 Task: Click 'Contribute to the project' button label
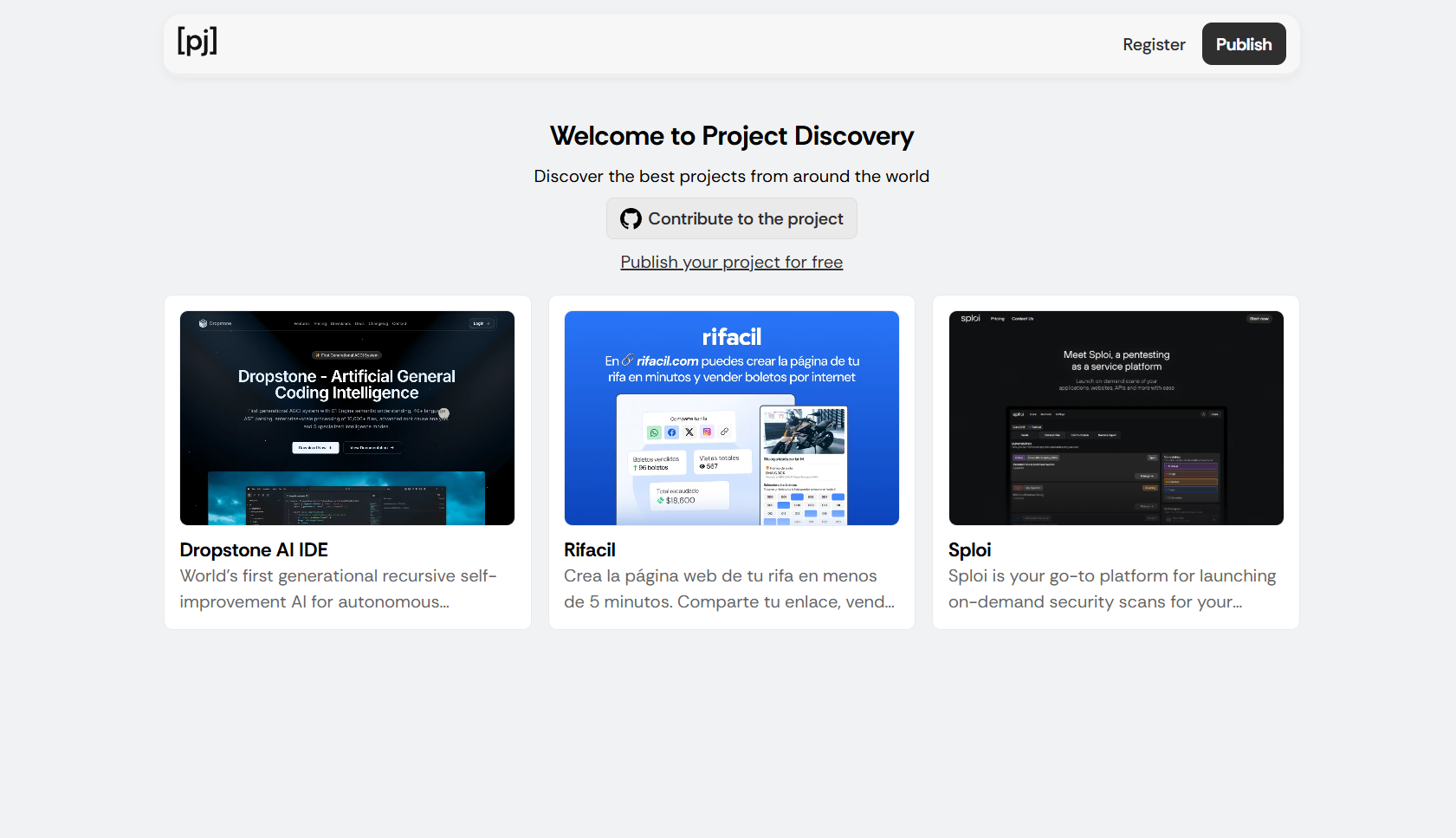click(x=746, y=219)
